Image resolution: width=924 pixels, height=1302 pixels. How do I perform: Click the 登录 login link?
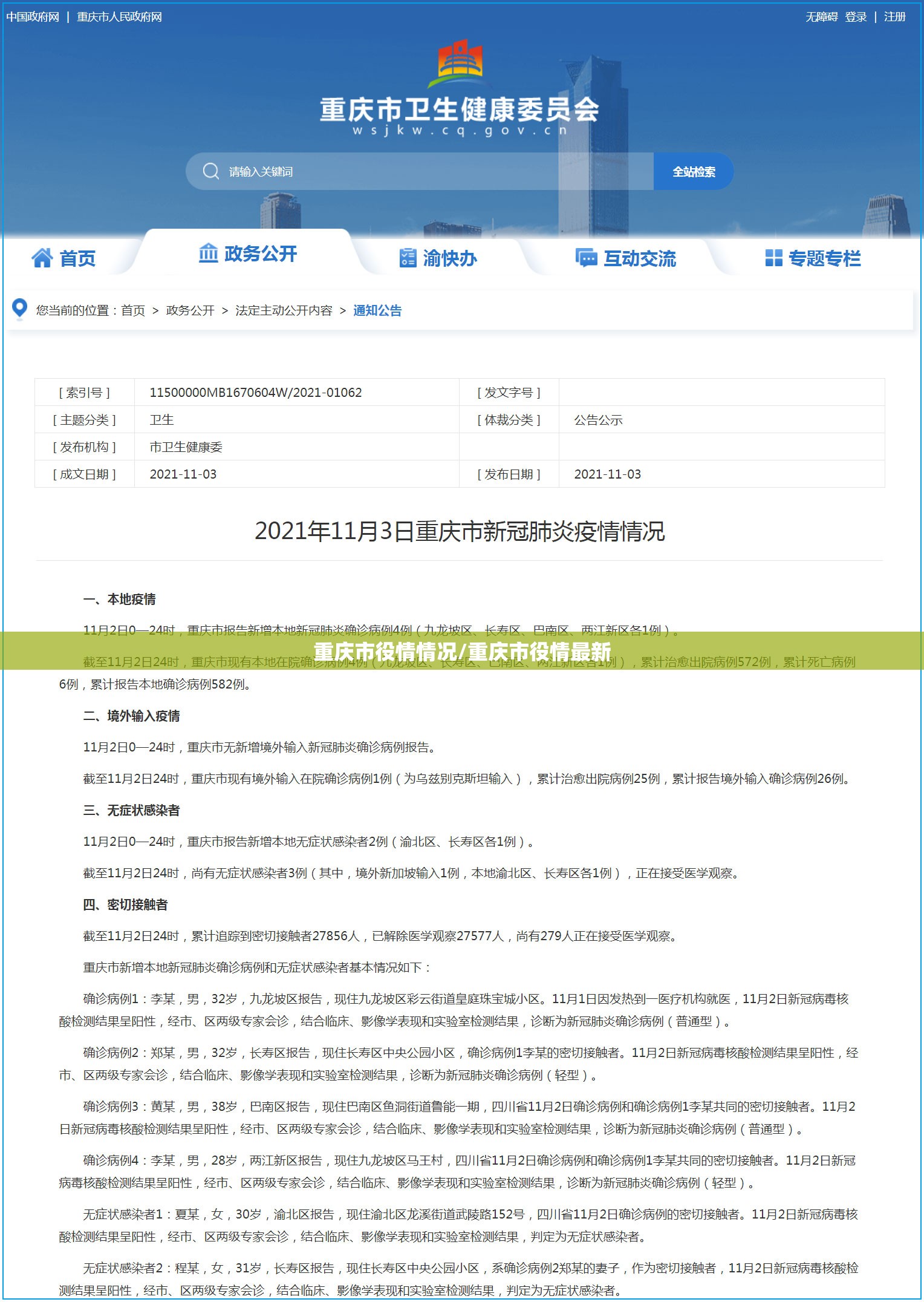[x=856, y=17]
